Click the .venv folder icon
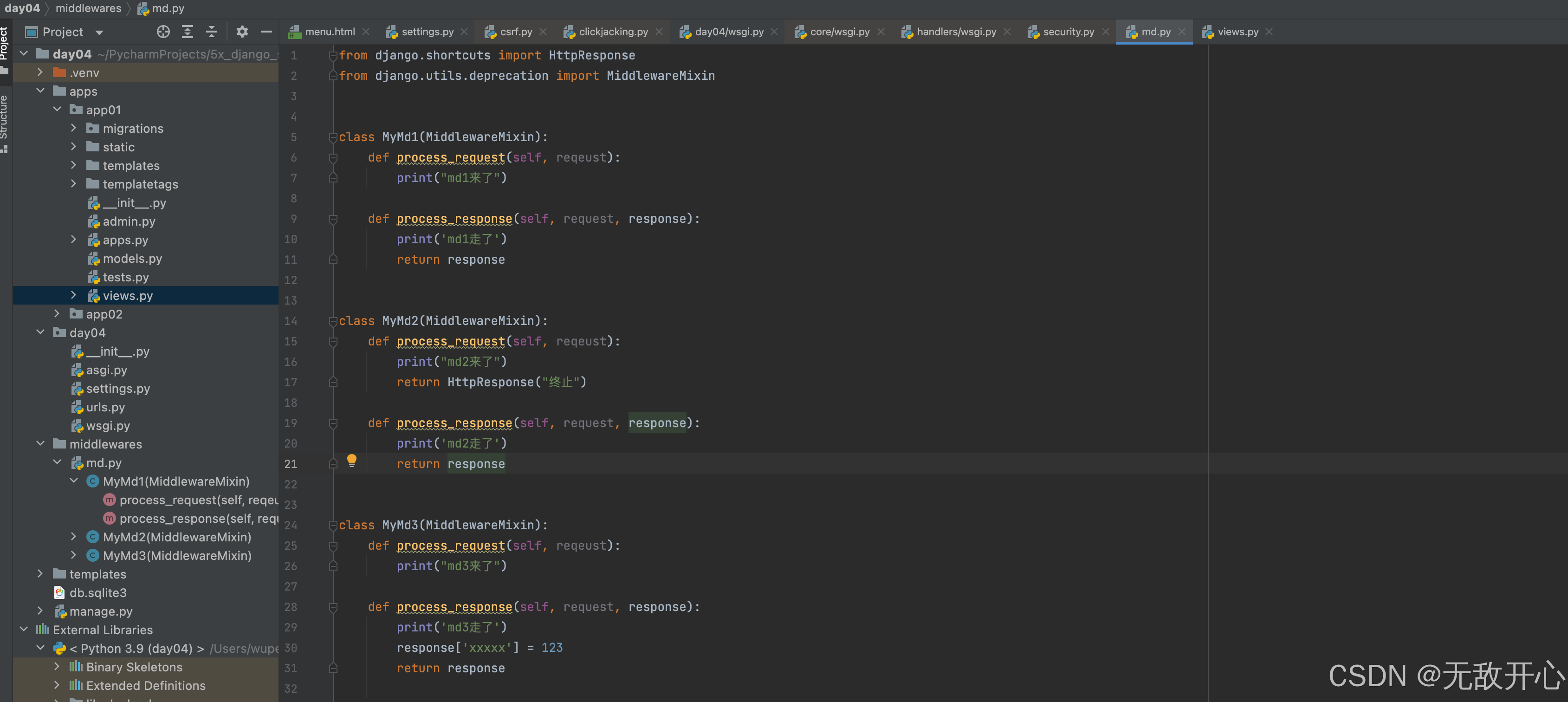This screenshot has width=1568, height=702. (x=59, y=72)
